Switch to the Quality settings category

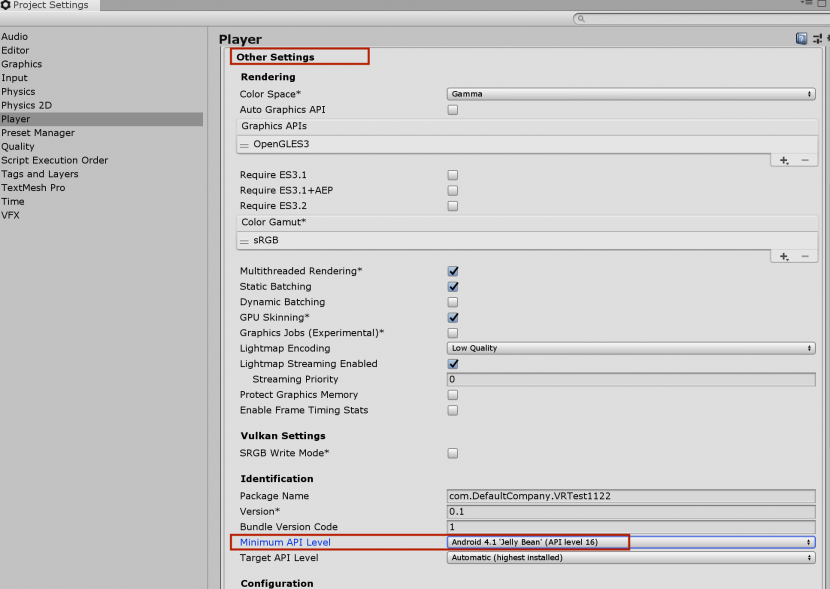coord(18,147)
